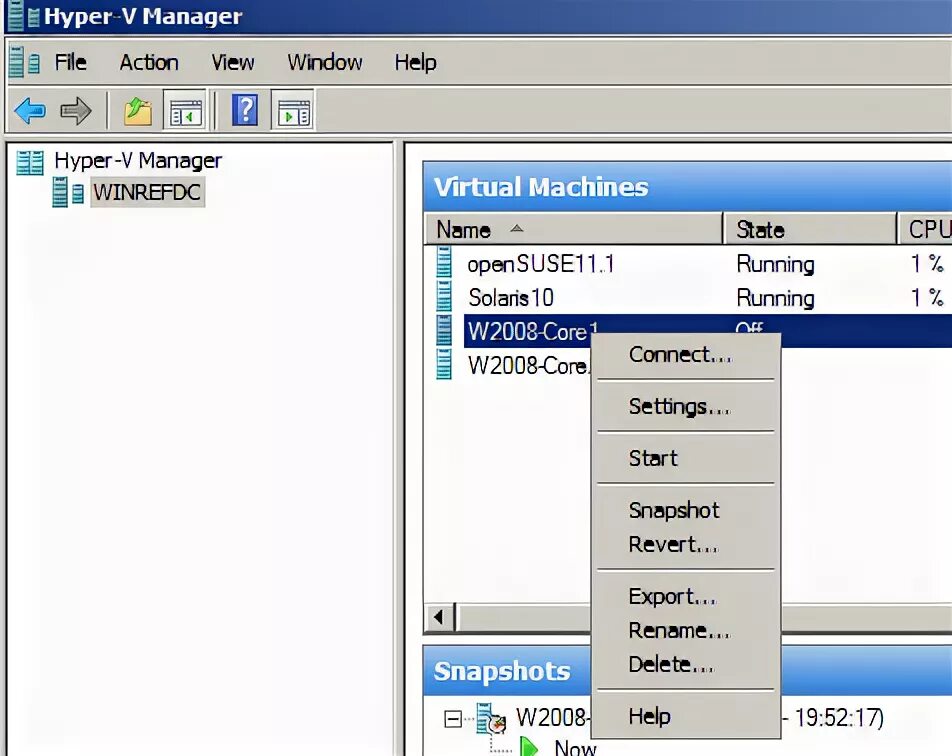Open the Help menu in menu bar

pos(415,62)
